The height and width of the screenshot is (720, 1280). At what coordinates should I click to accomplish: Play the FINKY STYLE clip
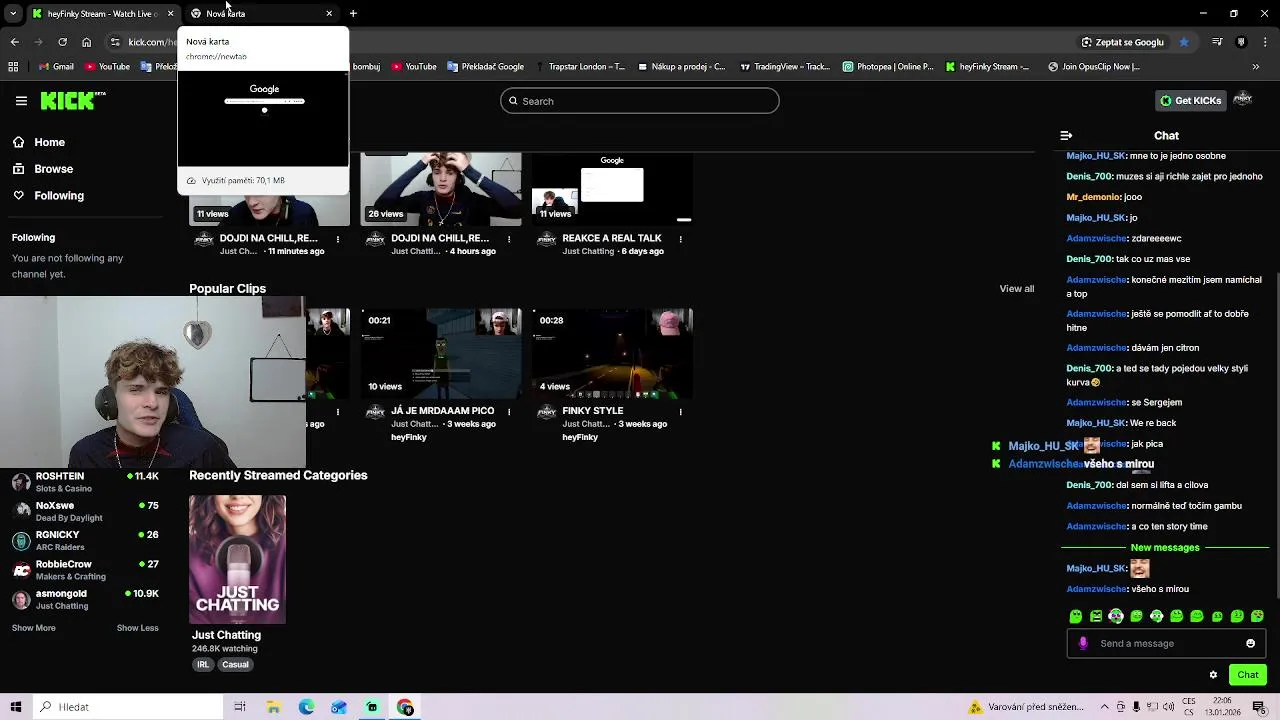click(612, 353)
